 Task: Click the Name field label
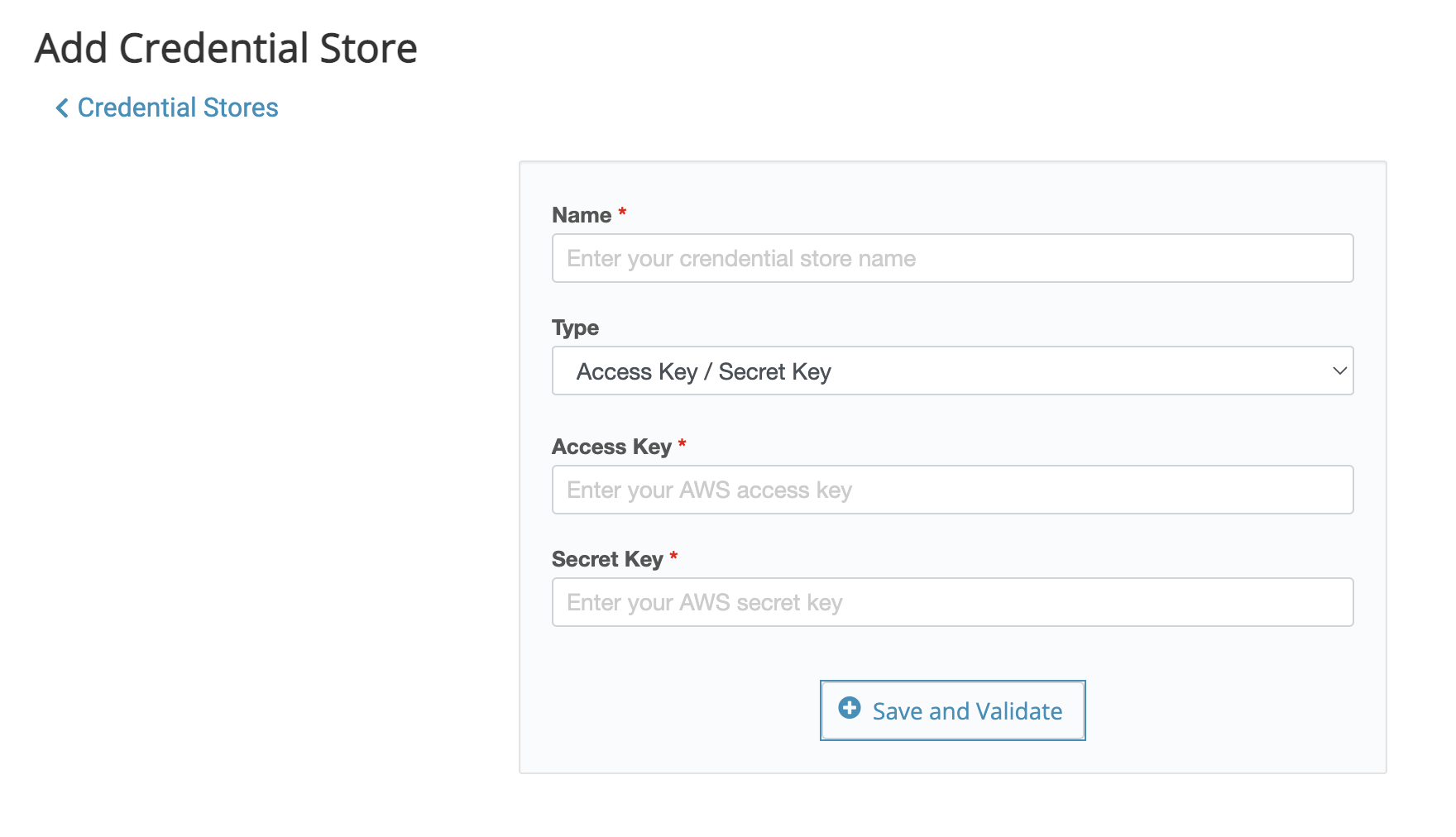[x=582, y=216]
